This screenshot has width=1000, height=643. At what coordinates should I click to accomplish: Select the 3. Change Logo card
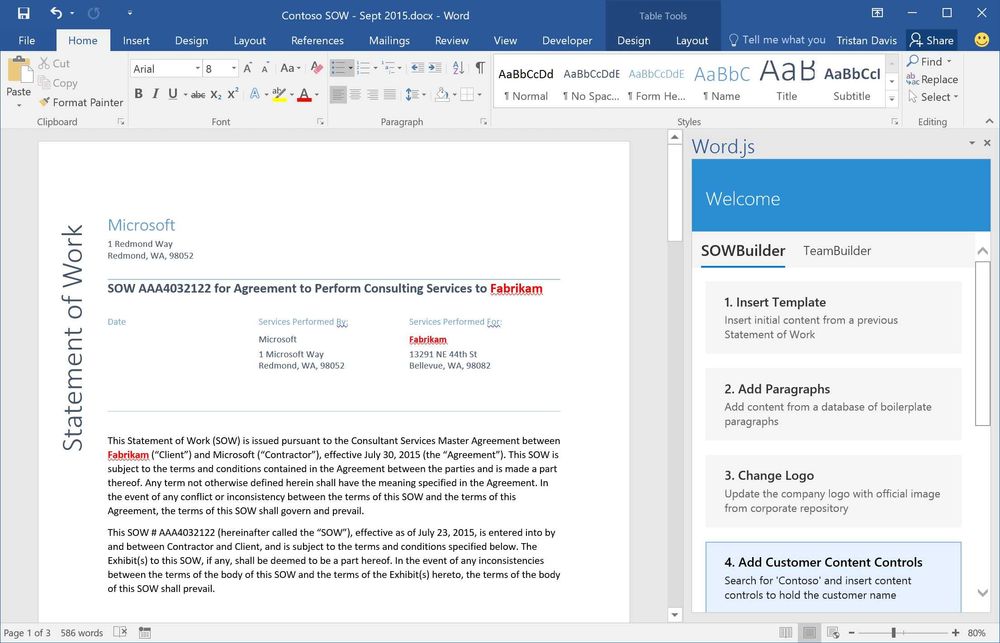(833, 491)
